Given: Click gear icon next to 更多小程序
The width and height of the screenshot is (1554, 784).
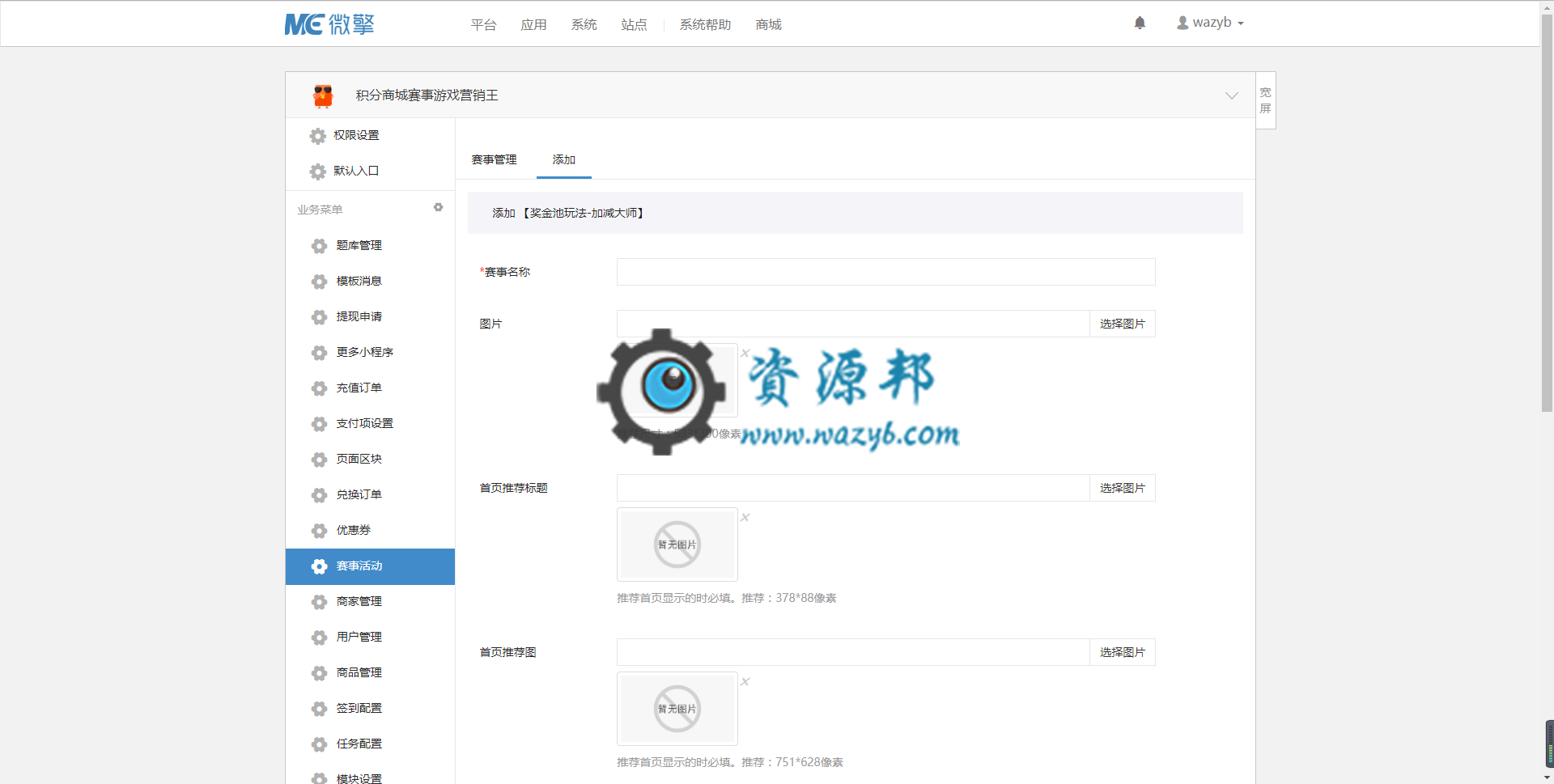Looking at the screenshot, I should point(320,353).
